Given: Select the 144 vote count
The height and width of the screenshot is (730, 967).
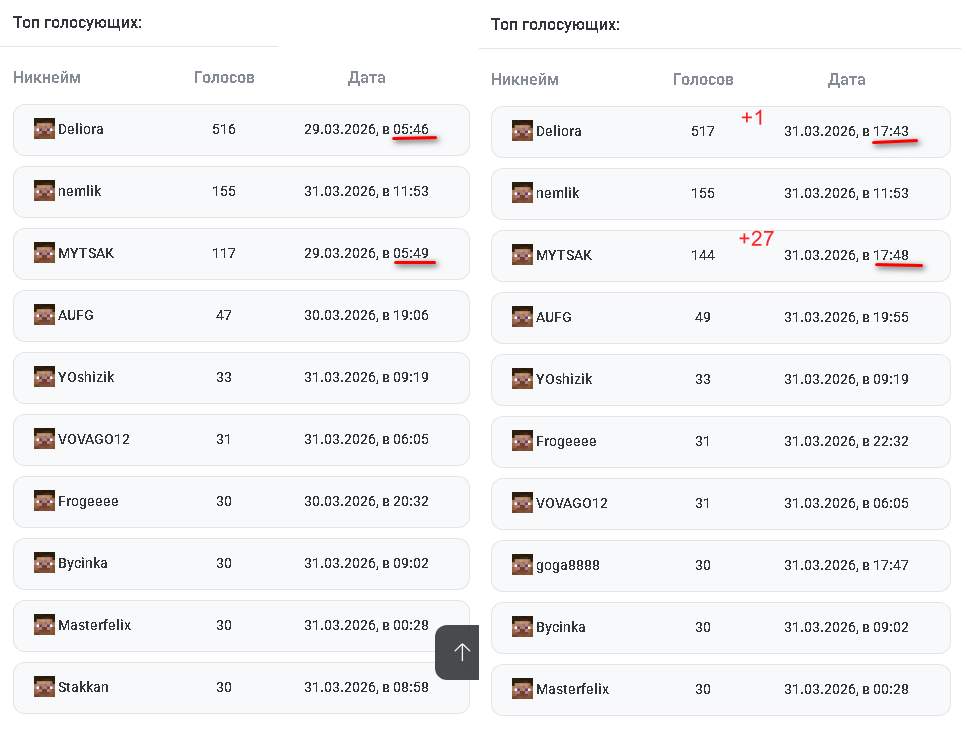Looking at the screenshot, I should 703,255.
